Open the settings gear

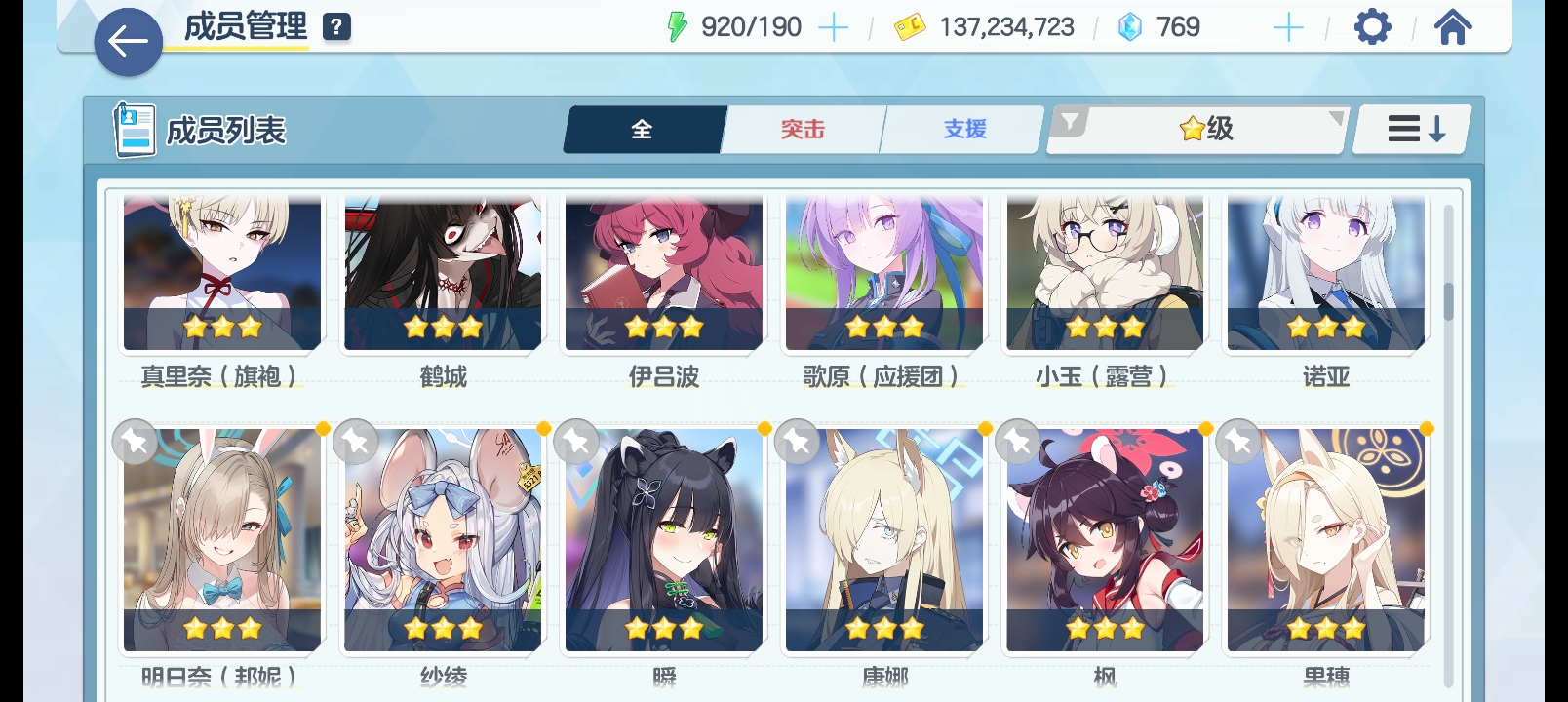(1372, 27)
